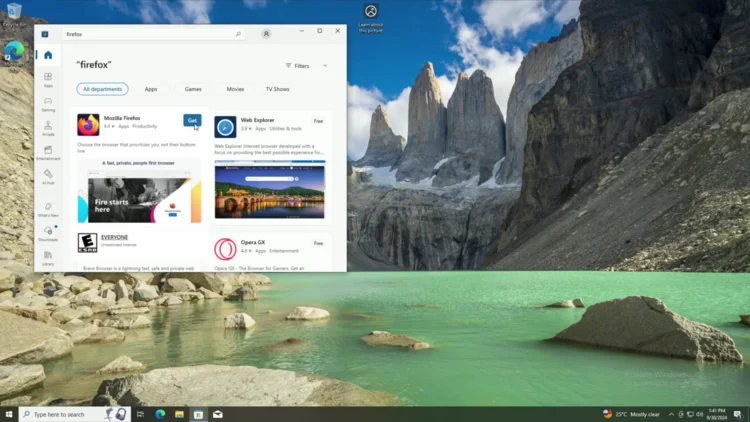Click the Web Explorer app icon

[x=225, y=127]
